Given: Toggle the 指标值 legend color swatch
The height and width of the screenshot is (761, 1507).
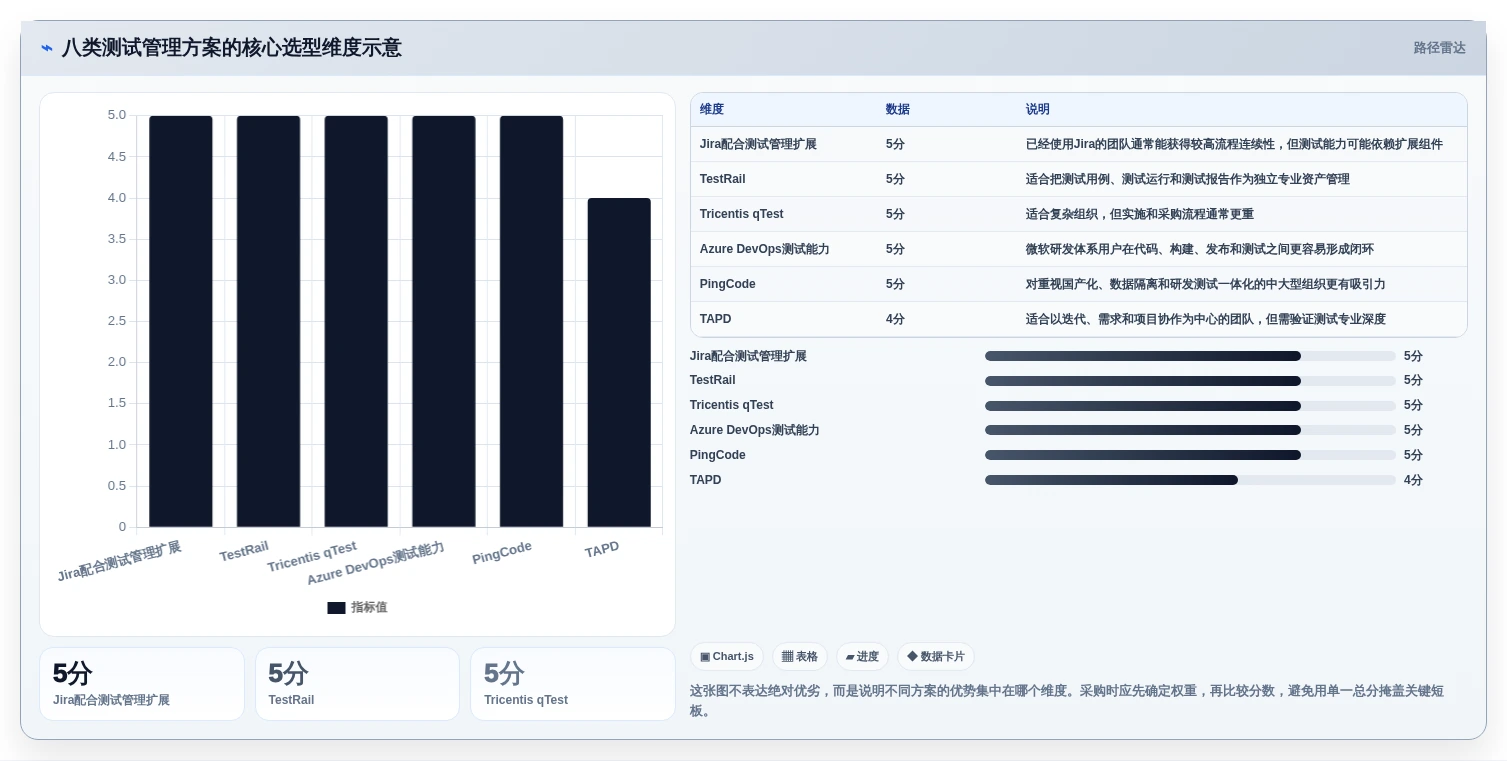Looking at the screenshot, I should click(336, 607).
